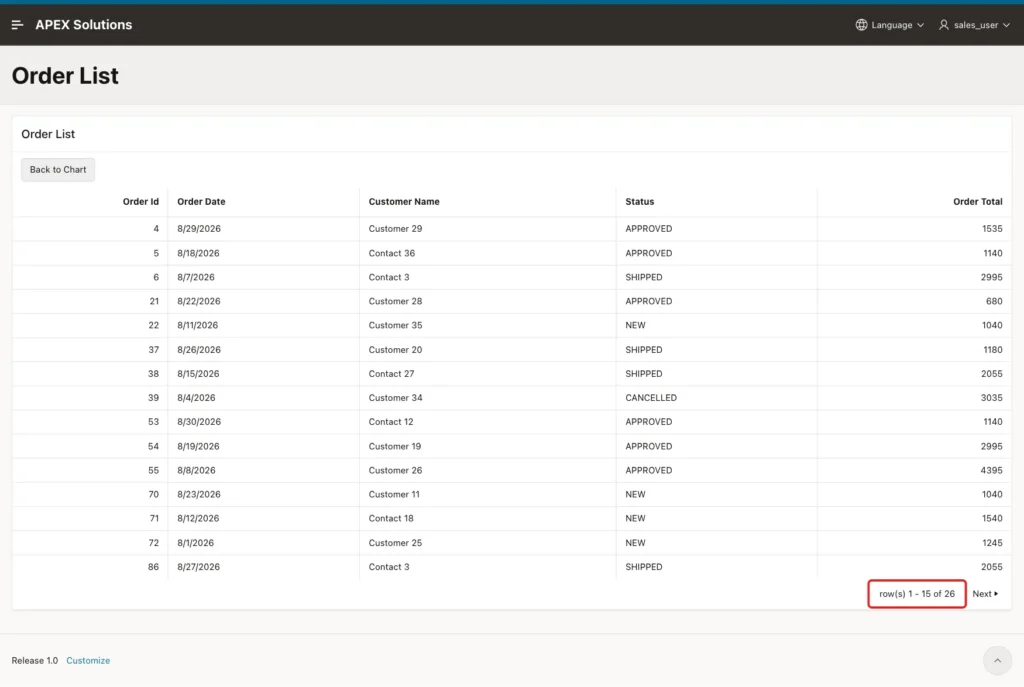Click order id 86 cell
The width and height of the screenshot is (1024, 687).
[153, 567]
